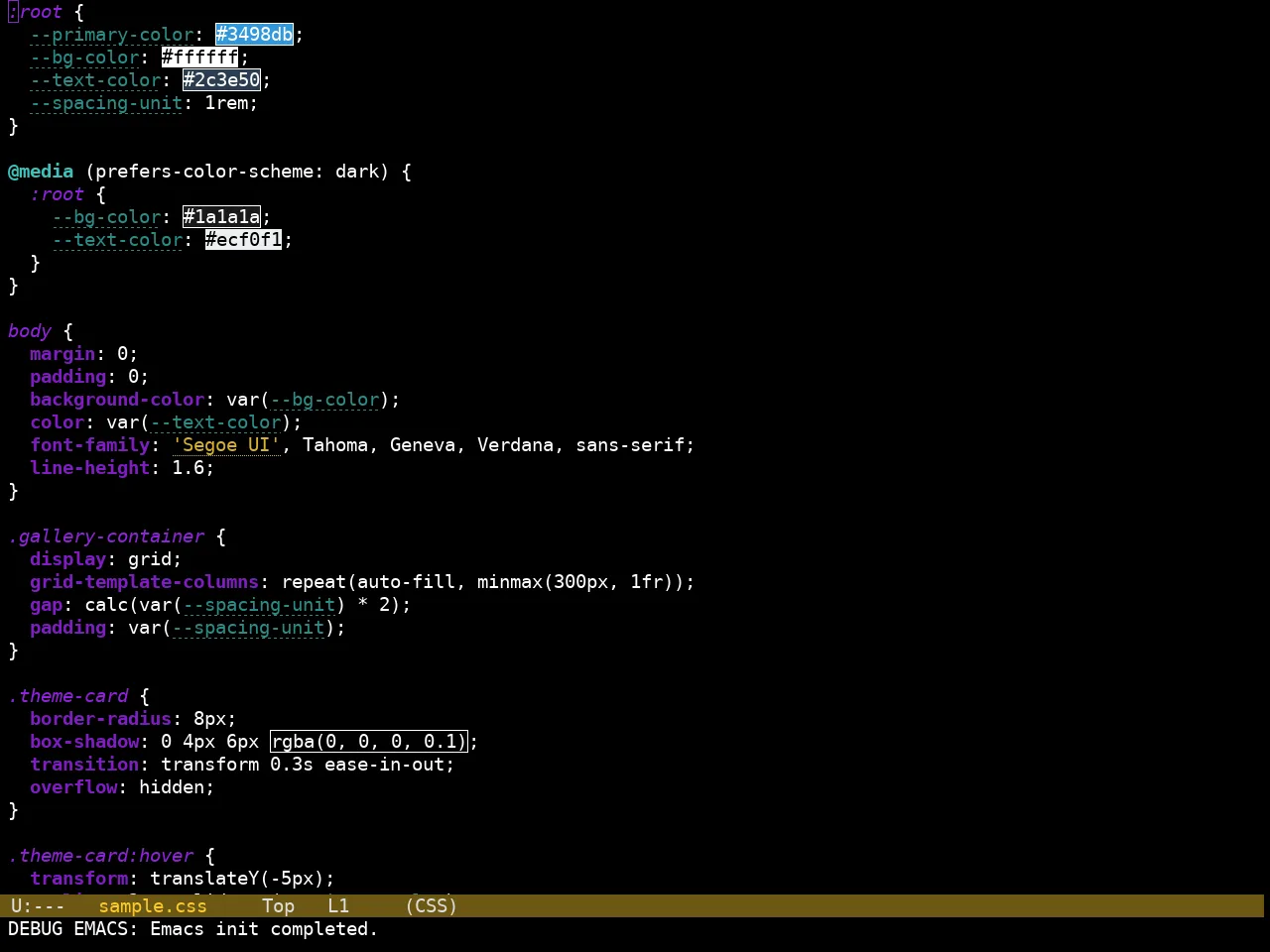Viewport: 1270px width, 952px height.
Task: Click sample.css buffer name in mode line
Action: pyautogui.click(x=153, y=906)
